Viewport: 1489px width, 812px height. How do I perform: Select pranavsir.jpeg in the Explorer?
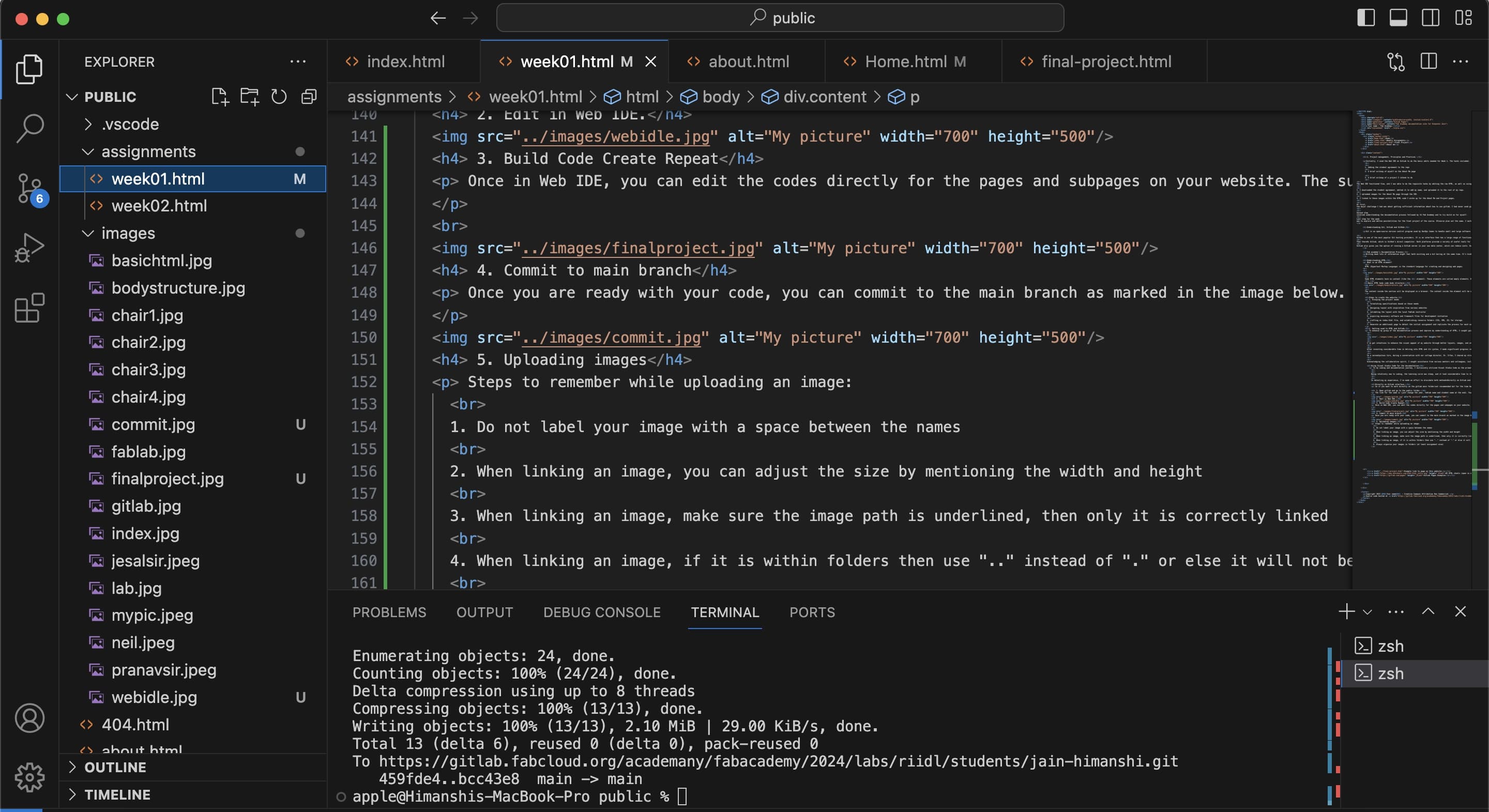pos(193,670)
